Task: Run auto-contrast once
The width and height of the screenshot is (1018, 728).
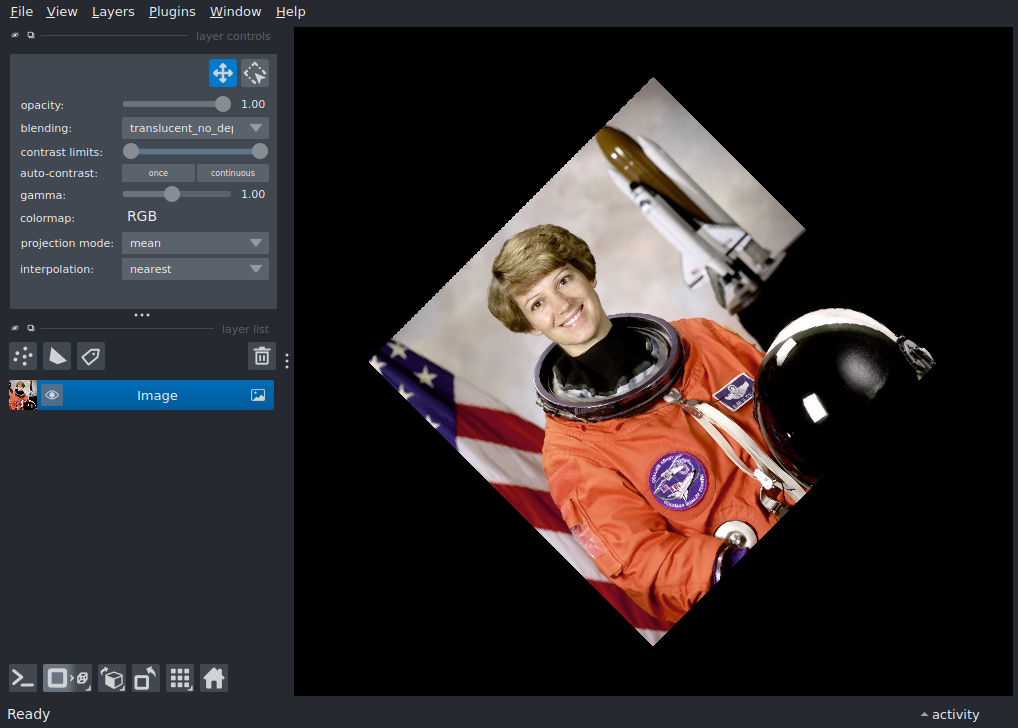Action: pos(158,172)
